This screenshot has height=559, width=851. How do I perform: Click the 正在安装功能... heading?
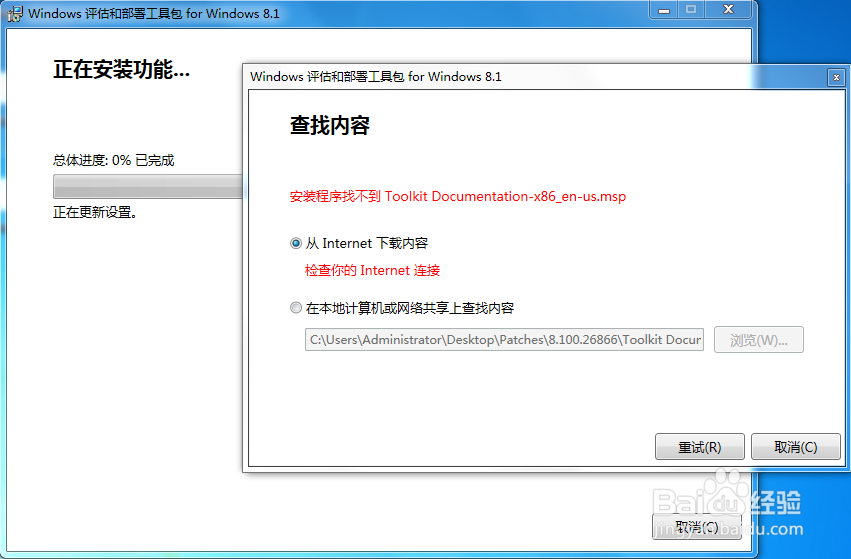click(x=122, y=69)
